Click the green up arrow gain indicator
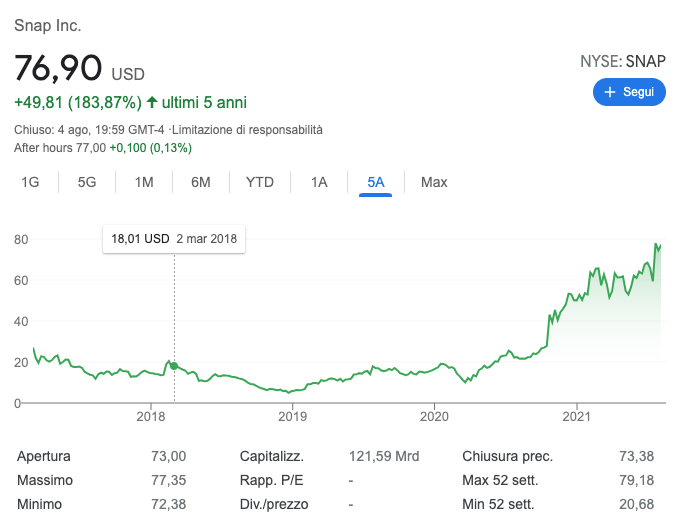 tap(152, 102)
